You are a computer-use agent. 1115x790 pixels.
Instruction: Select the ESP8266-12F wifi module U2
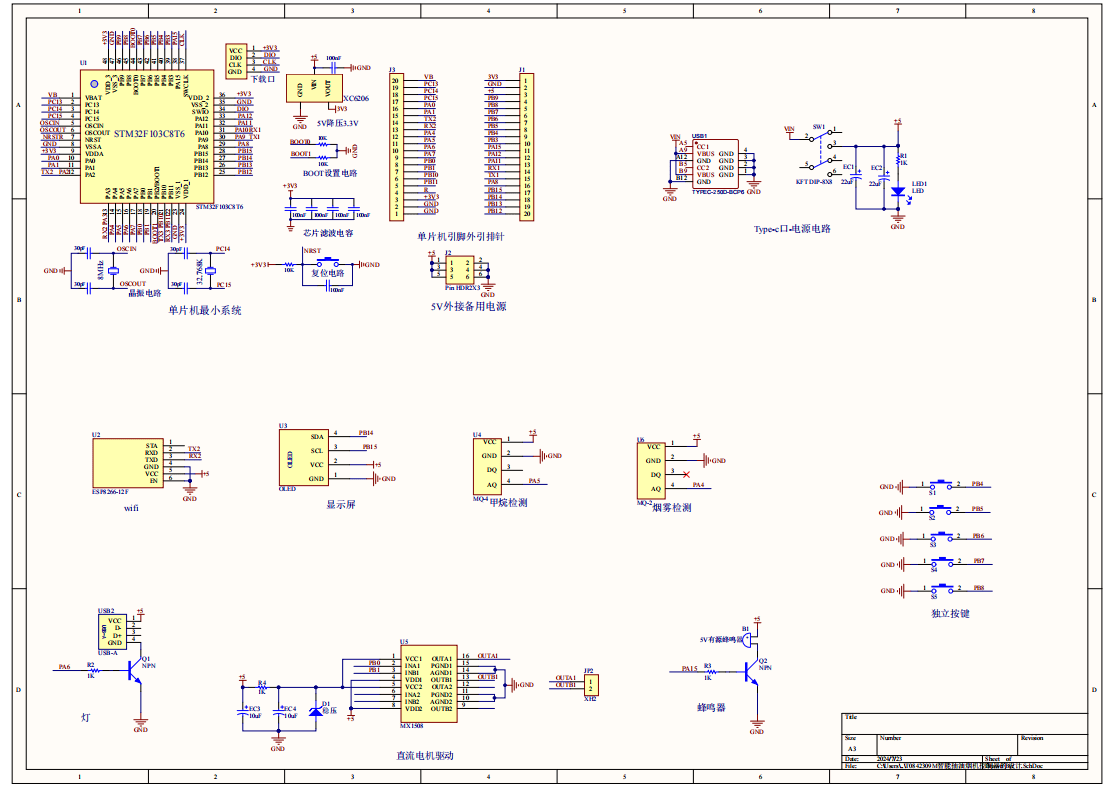(x=126, y=464)
